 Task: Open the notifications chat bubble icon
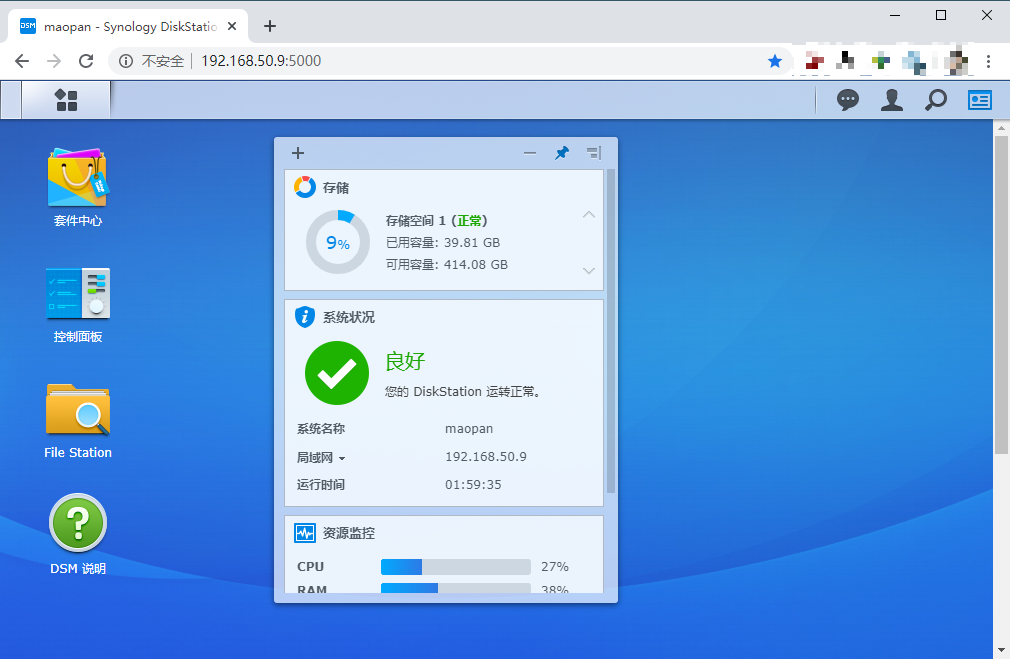point(848,100)
